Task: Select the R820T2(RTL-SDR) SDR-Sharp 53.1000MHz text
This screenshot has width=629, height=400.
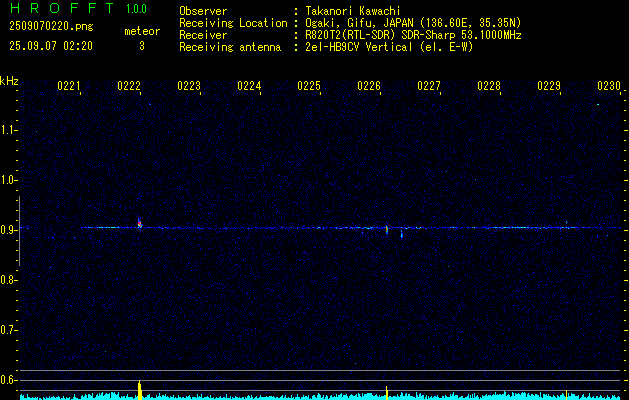Action: pos(413,35)
